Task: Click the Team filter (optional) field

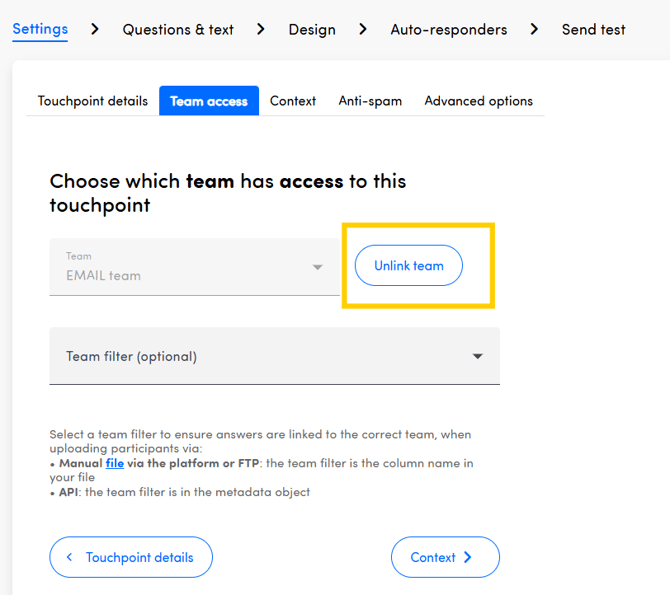Action: coord(260,356)
